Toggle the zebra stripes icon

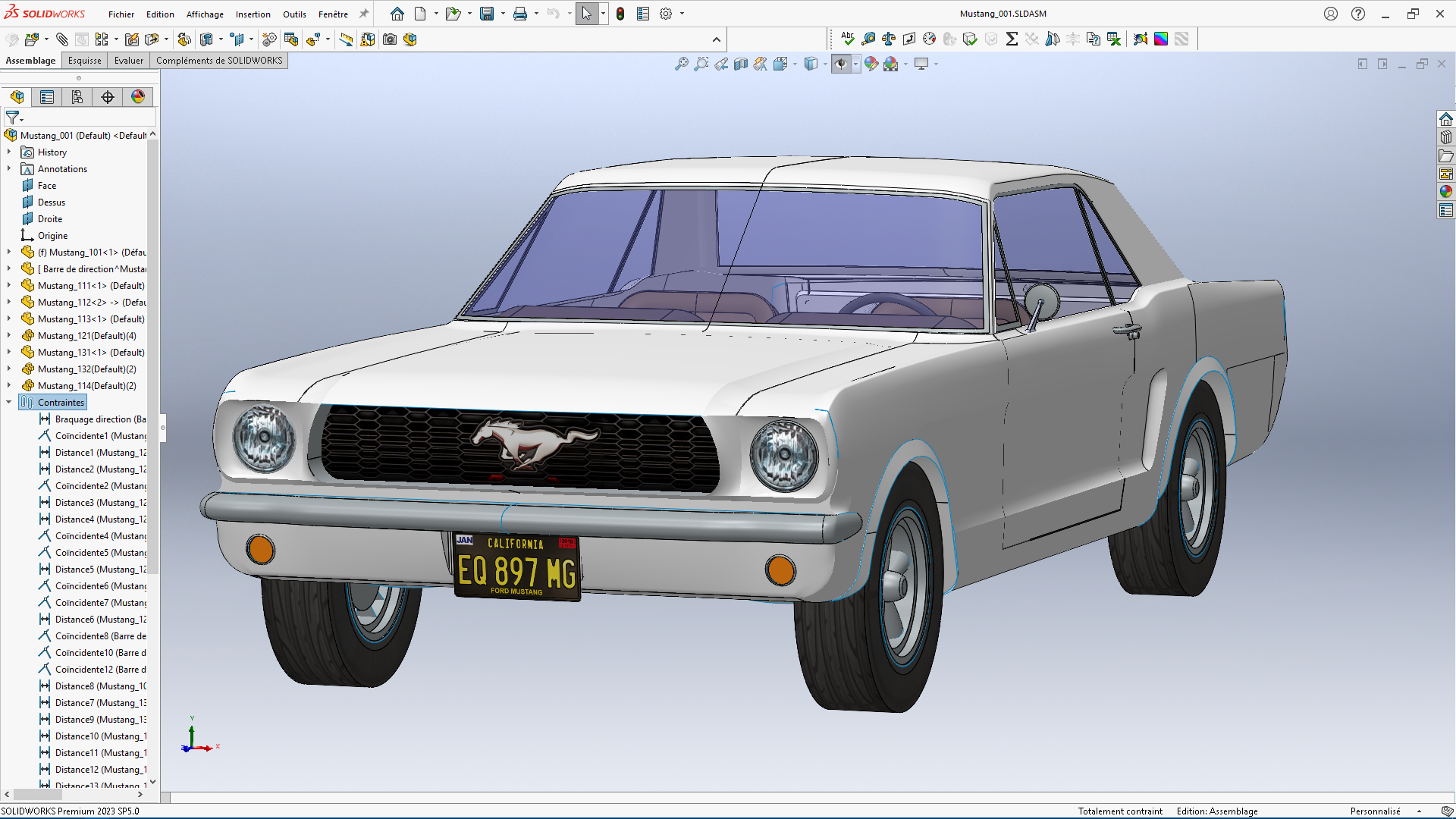click(x=1181, y=39)
